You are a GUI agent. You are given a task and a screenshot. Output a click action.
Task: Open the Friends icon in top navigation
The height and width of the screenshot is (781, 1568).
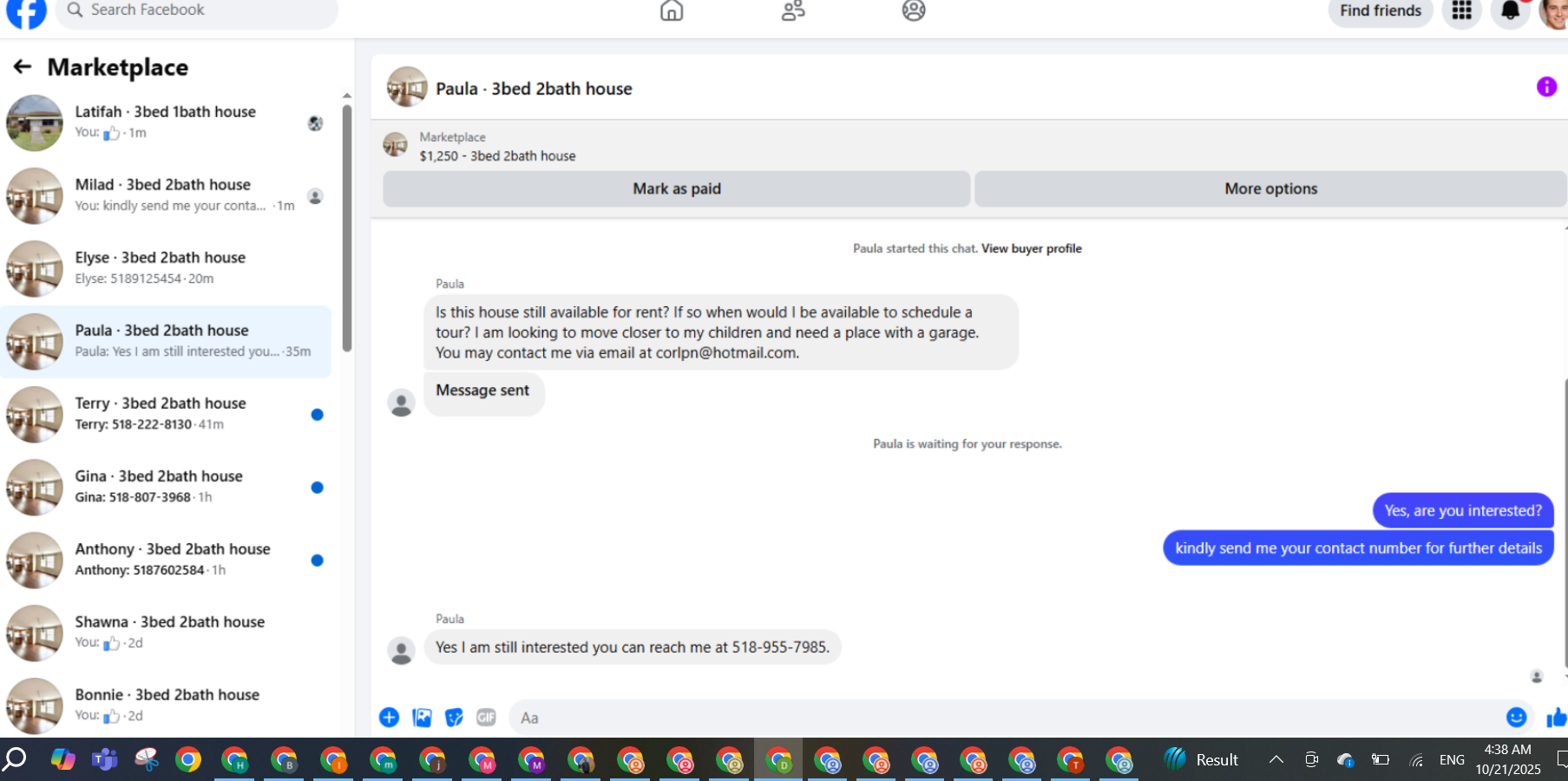793,10
